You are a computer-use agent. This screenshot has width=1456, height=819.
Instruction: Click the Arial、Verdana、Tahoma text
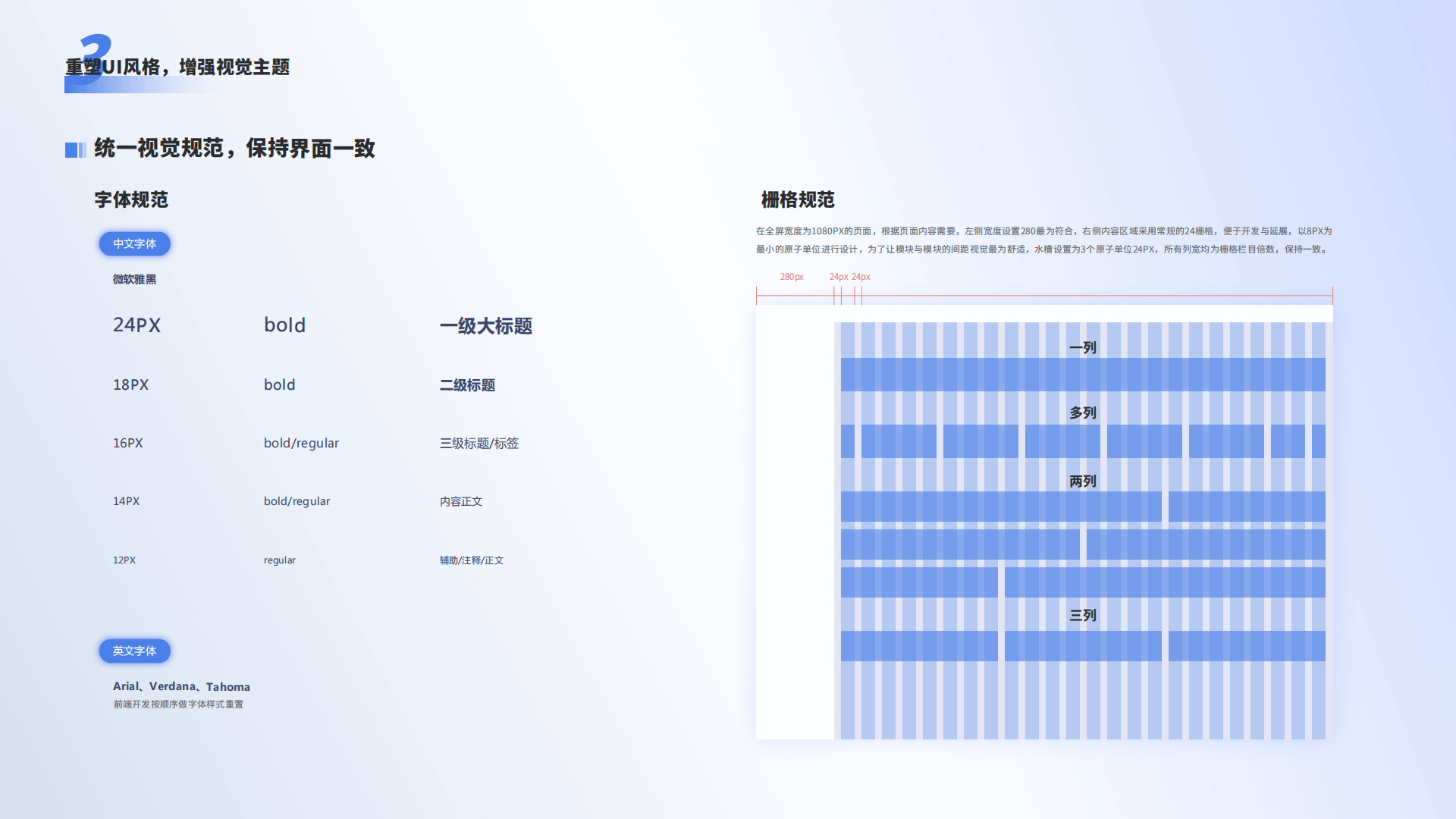(182, 686)
